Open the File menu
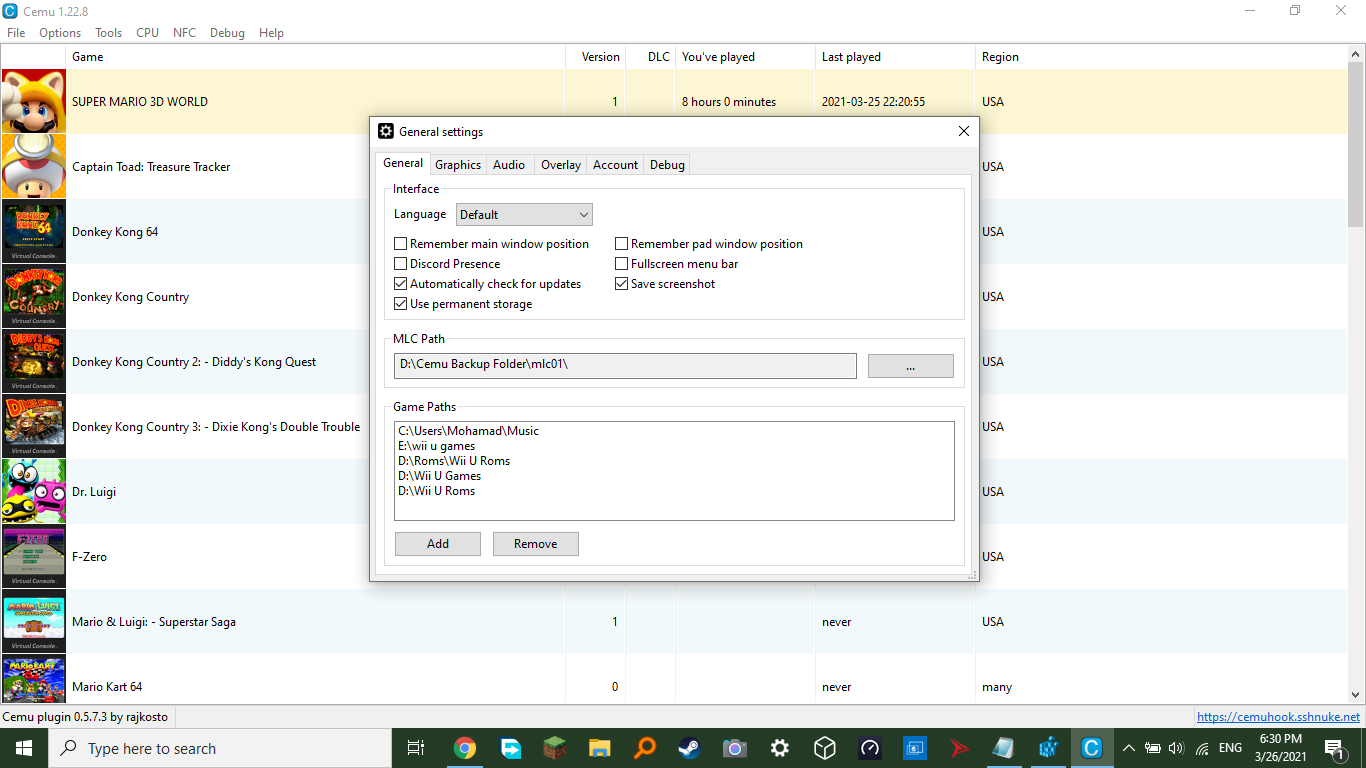The height and width of the screenshot is (768, 1366). (x=16, y=33)
